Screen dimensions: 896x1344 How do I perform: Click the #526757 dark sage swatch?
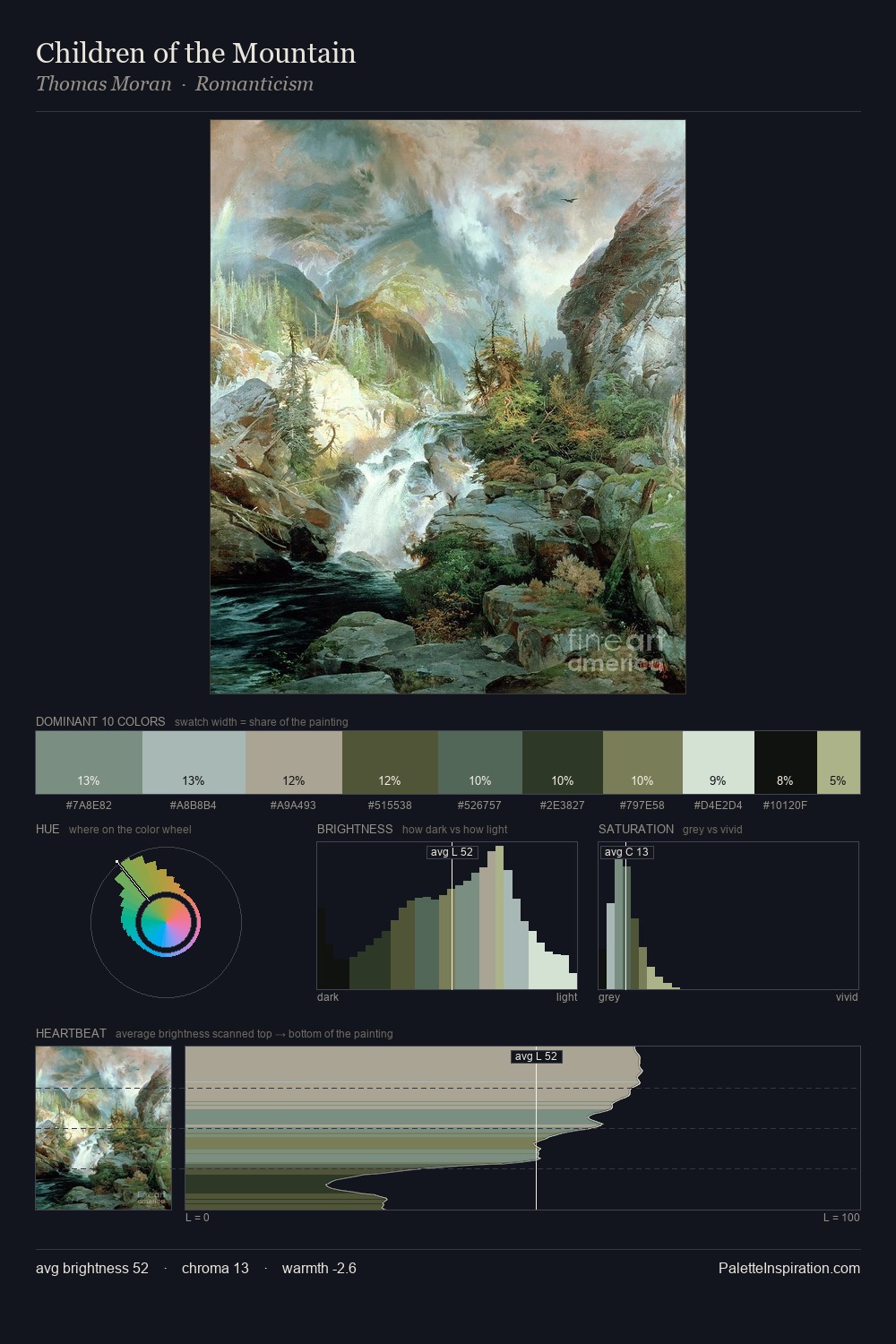pos(480,762)
